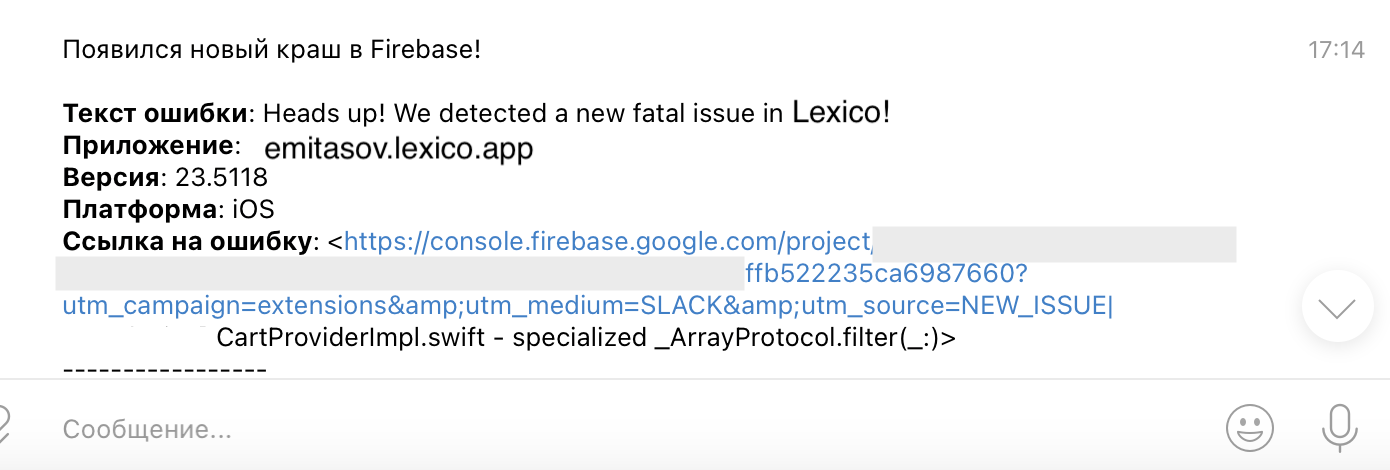Click the microphone voice message icon
This screenshot has width=1390, height=470.
coord(1338,428)
